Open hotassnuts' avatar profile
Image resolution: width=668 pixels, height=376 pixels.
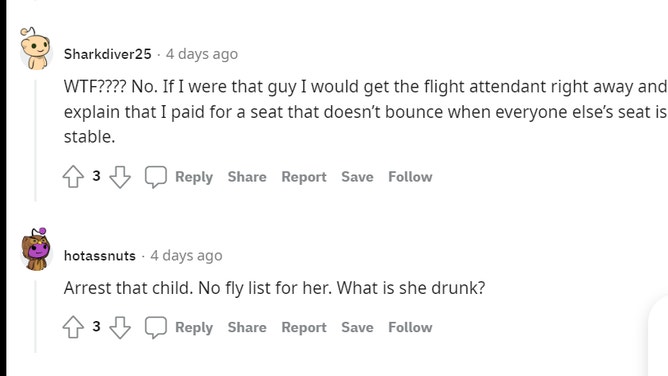coord(36,250)
